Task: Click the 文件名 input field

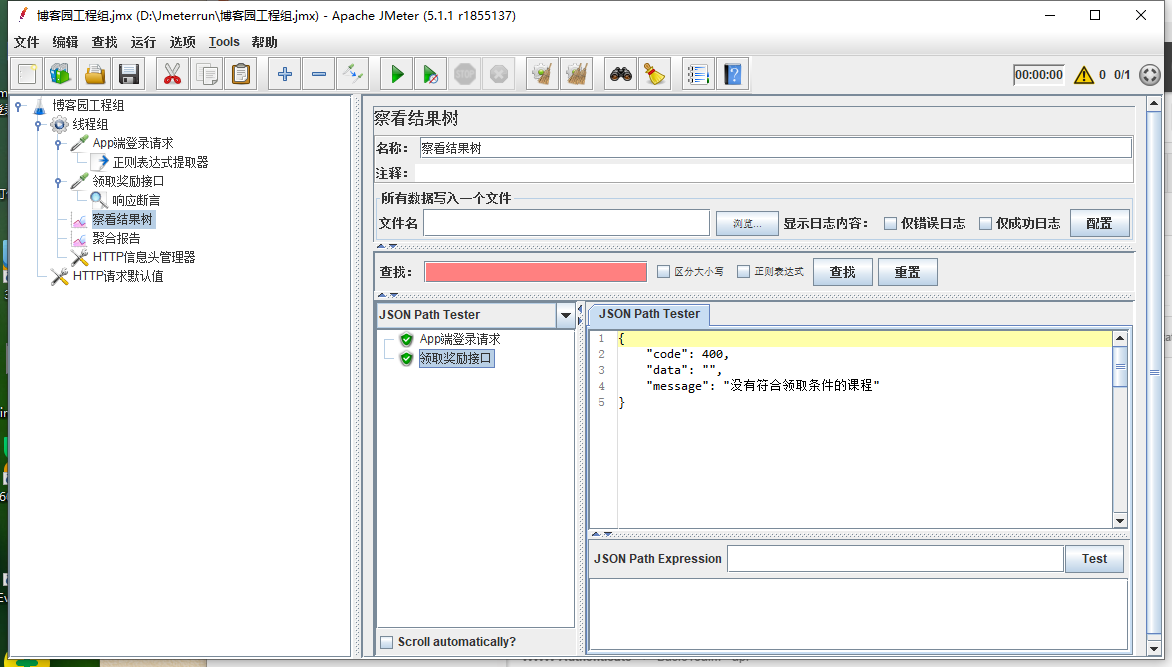Action: pos(566,223)
